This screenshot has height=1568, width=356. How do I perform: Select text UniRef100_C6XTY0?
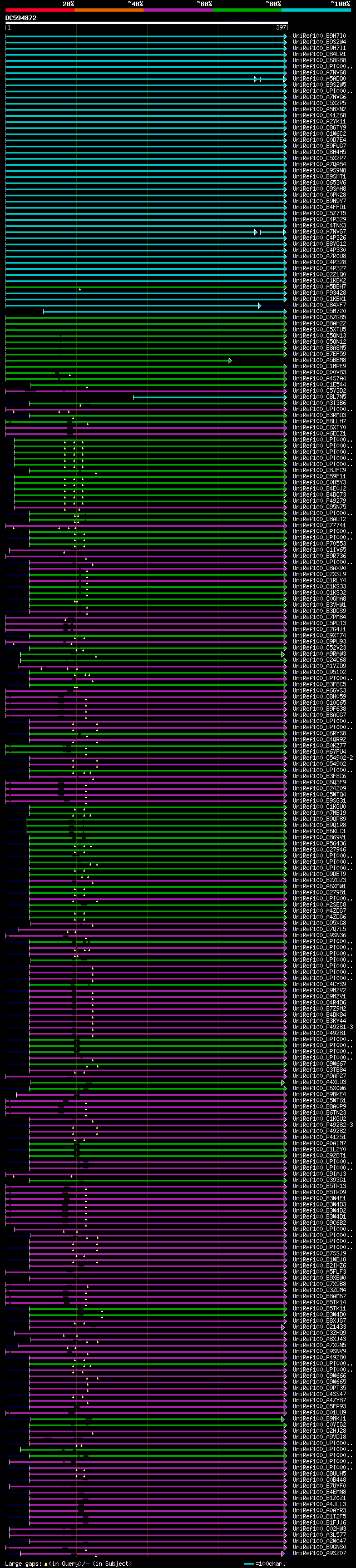319,427
